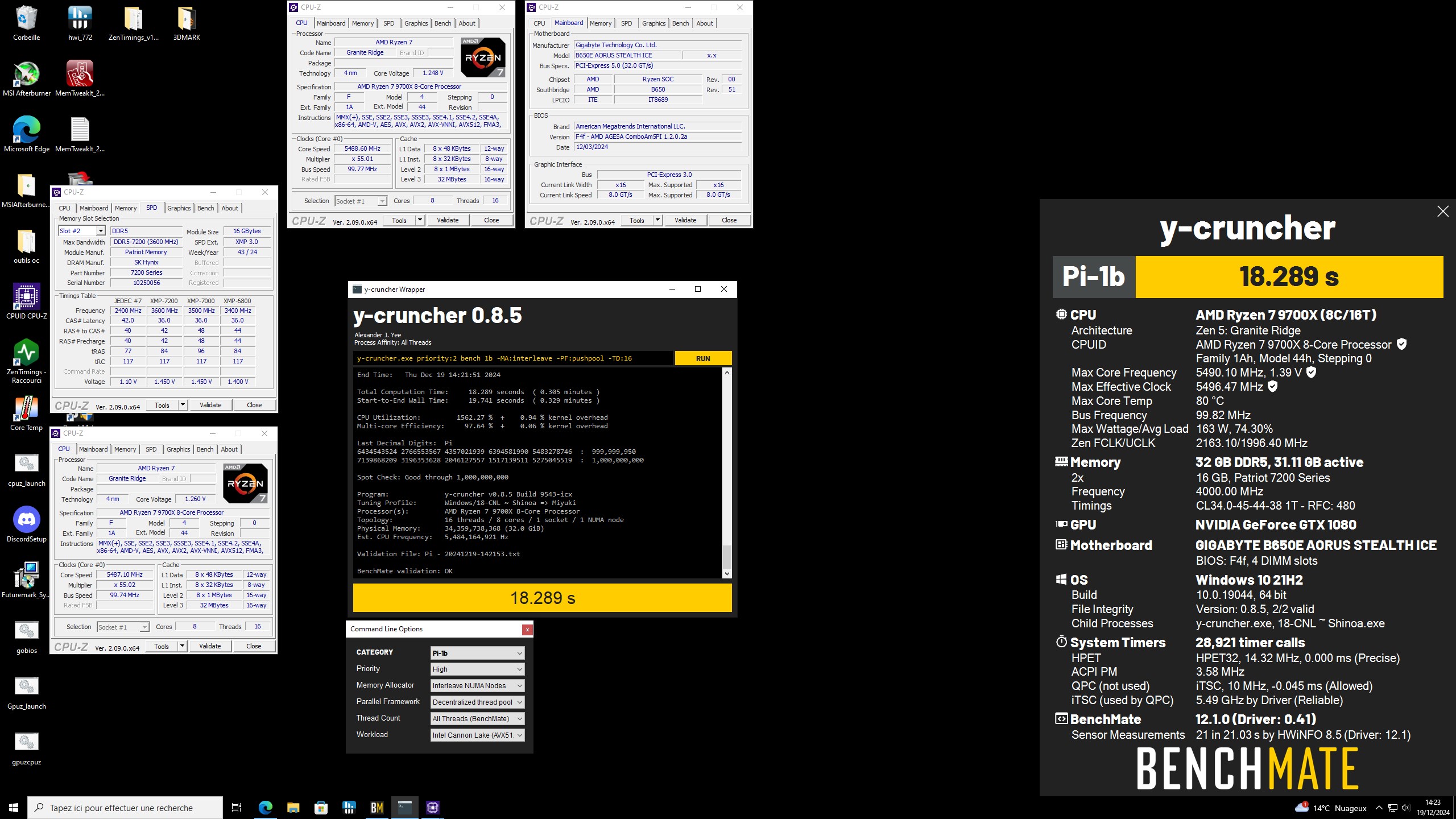Open the MemTweakIt_2 text document icon
This screenshot has height=819, width=1456.
pos(80,134)
